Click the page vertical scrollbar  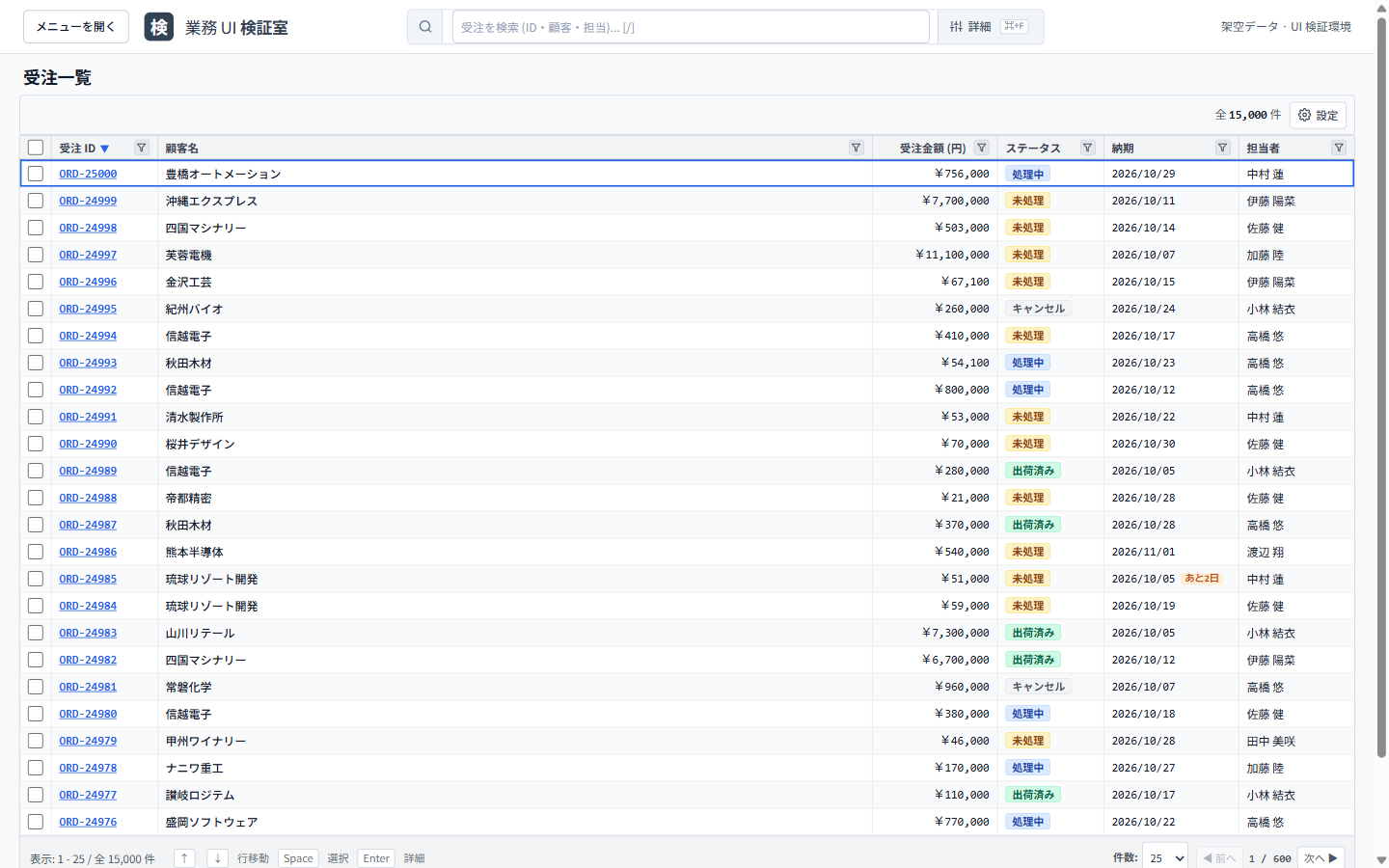pos(1381,386)
